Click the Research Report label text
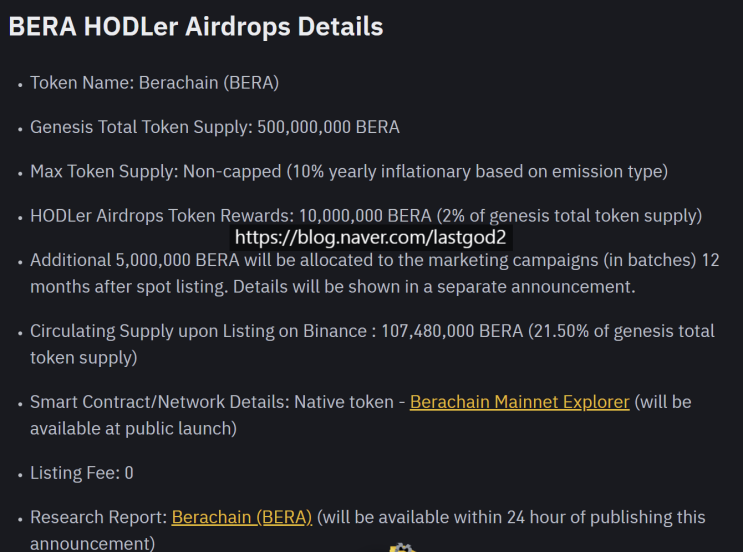Viewport: 743px width, 552px height. click(x=99, y=517)
